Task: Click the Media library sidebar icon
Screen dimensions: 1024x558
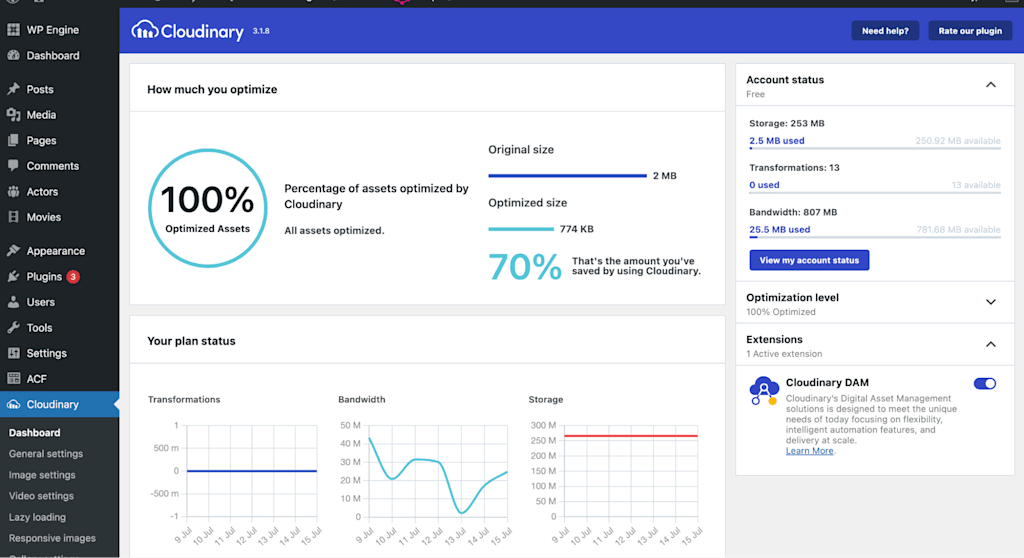Action: coord(13,114)
